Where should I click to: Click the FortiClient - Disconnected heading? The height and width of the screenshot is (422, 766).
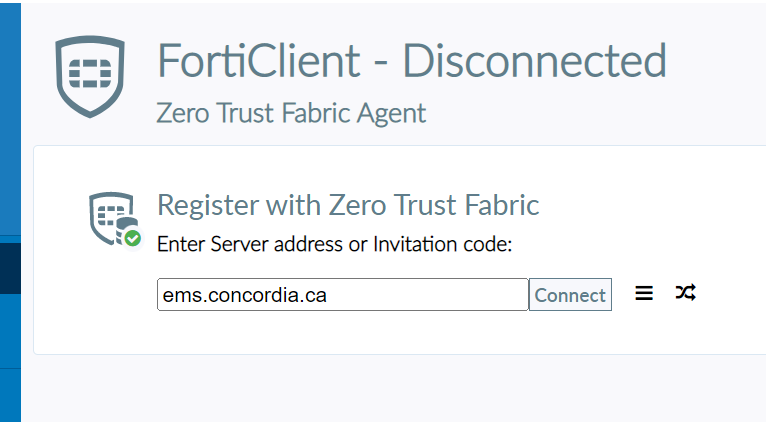[x=411, y=61]
